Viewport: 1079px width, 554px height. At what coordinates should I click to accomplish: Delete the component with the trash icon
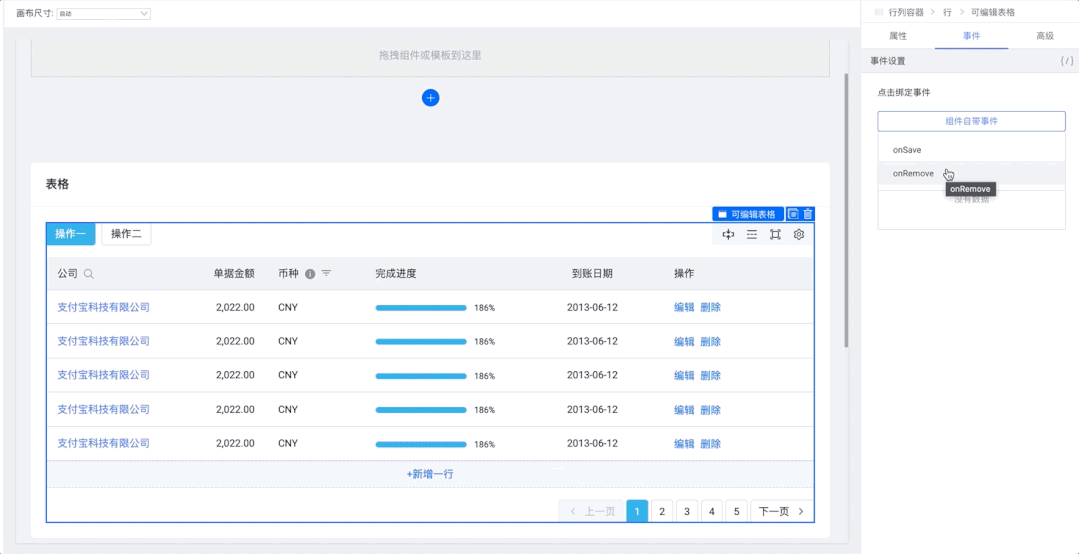coord(808,214)
